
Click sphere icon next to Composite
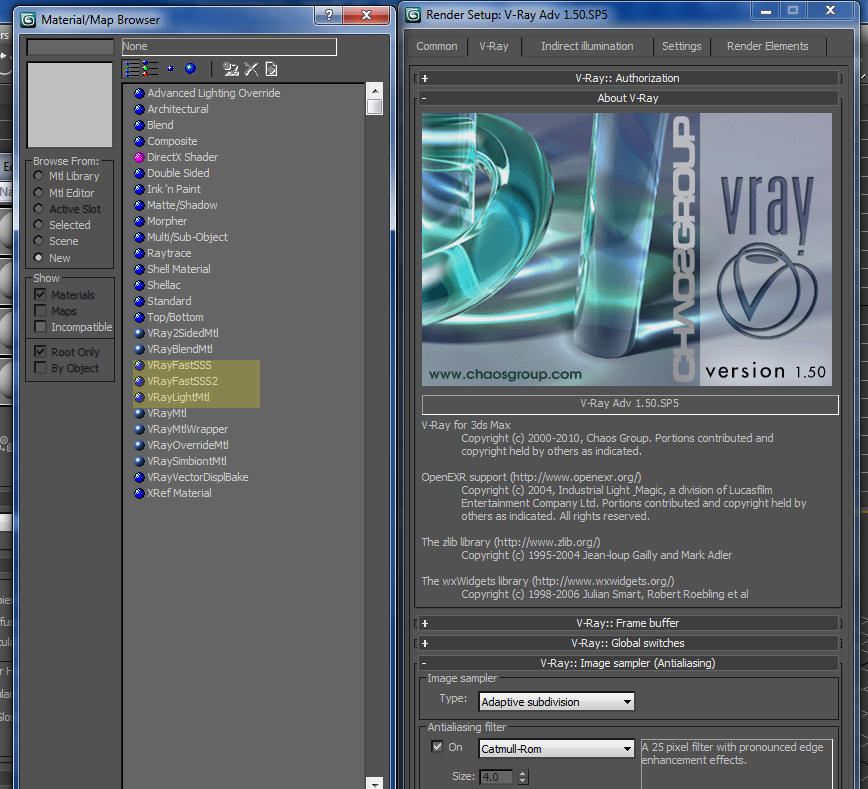pyautogui.click(x=139, y=142)
